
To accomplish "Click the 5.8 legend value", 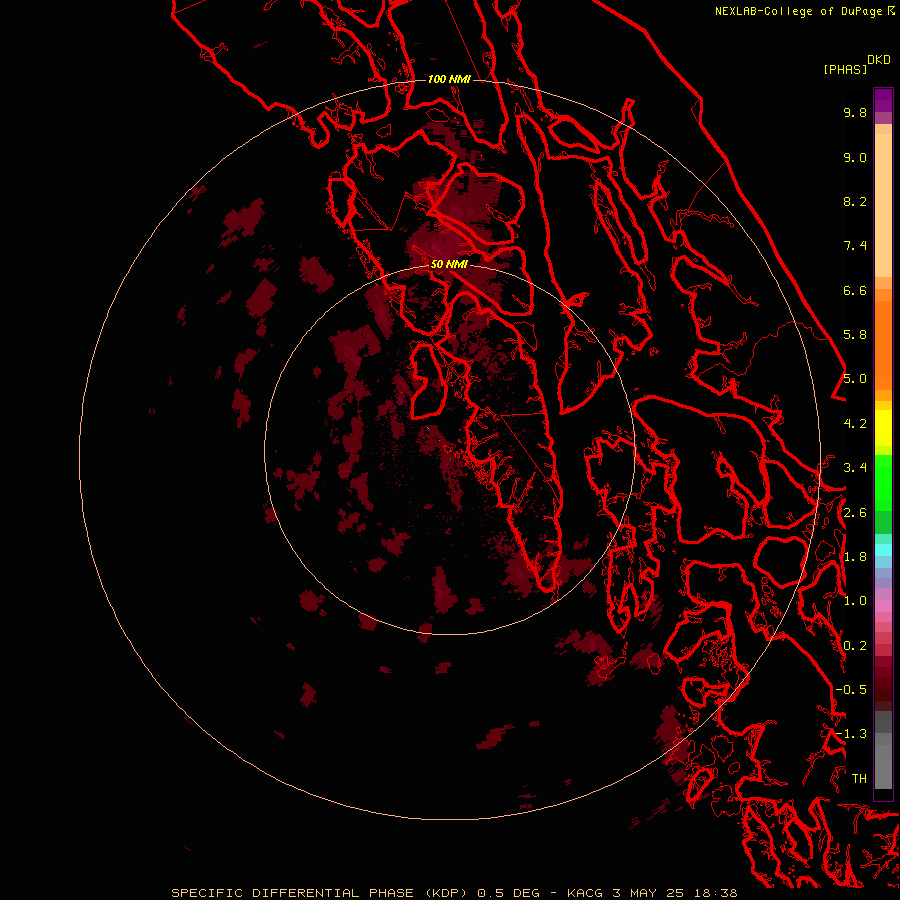I will [855, 335].
